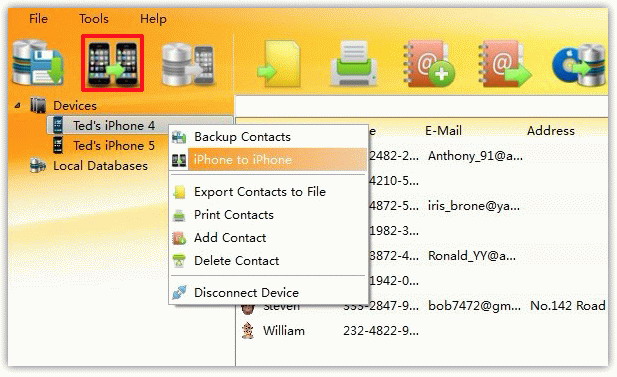Choose Backup Contacts from the context menu

(x=268, y=137)
